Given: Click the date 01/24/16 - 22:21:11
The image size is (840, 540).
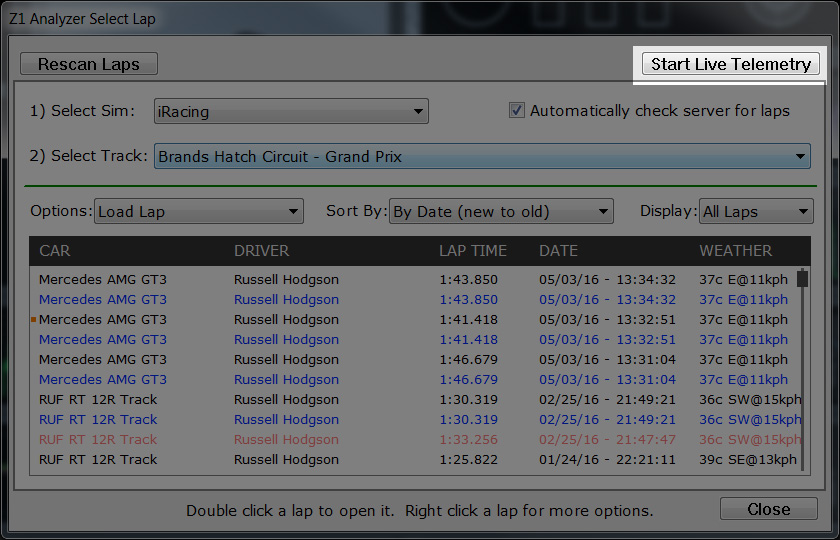Looking at the screenshot, I should pos(608,460).
